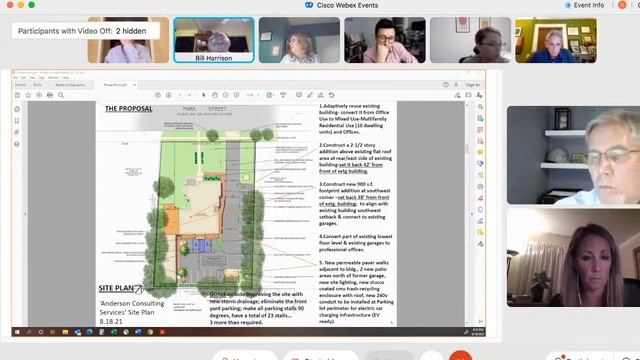Viewport: 640px width, 360px height.
Task: Open the View menu in Acrobat
Action: [x=32, y=78]
